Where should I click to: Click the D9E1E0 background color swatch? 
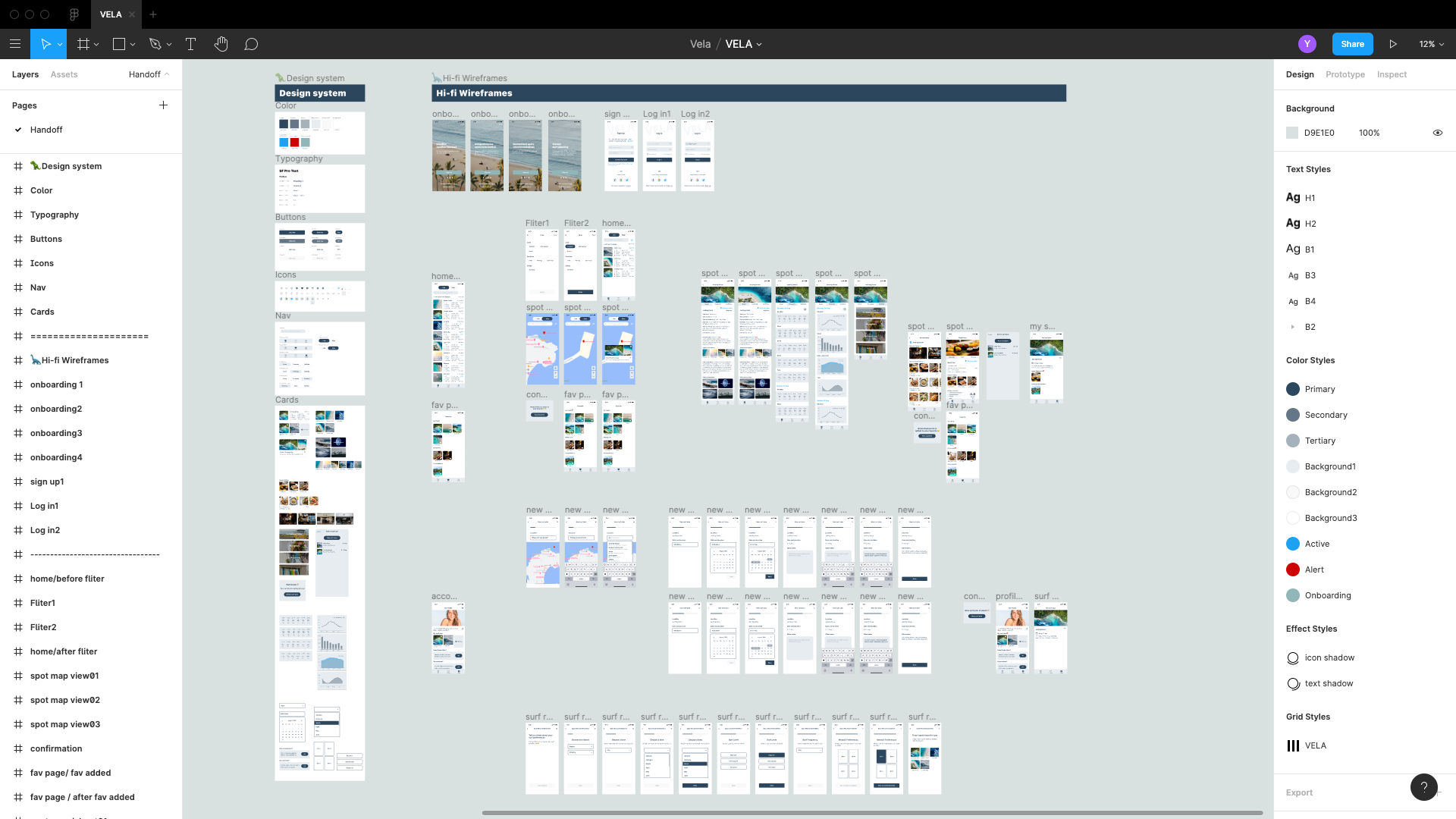pos(1292,133)
